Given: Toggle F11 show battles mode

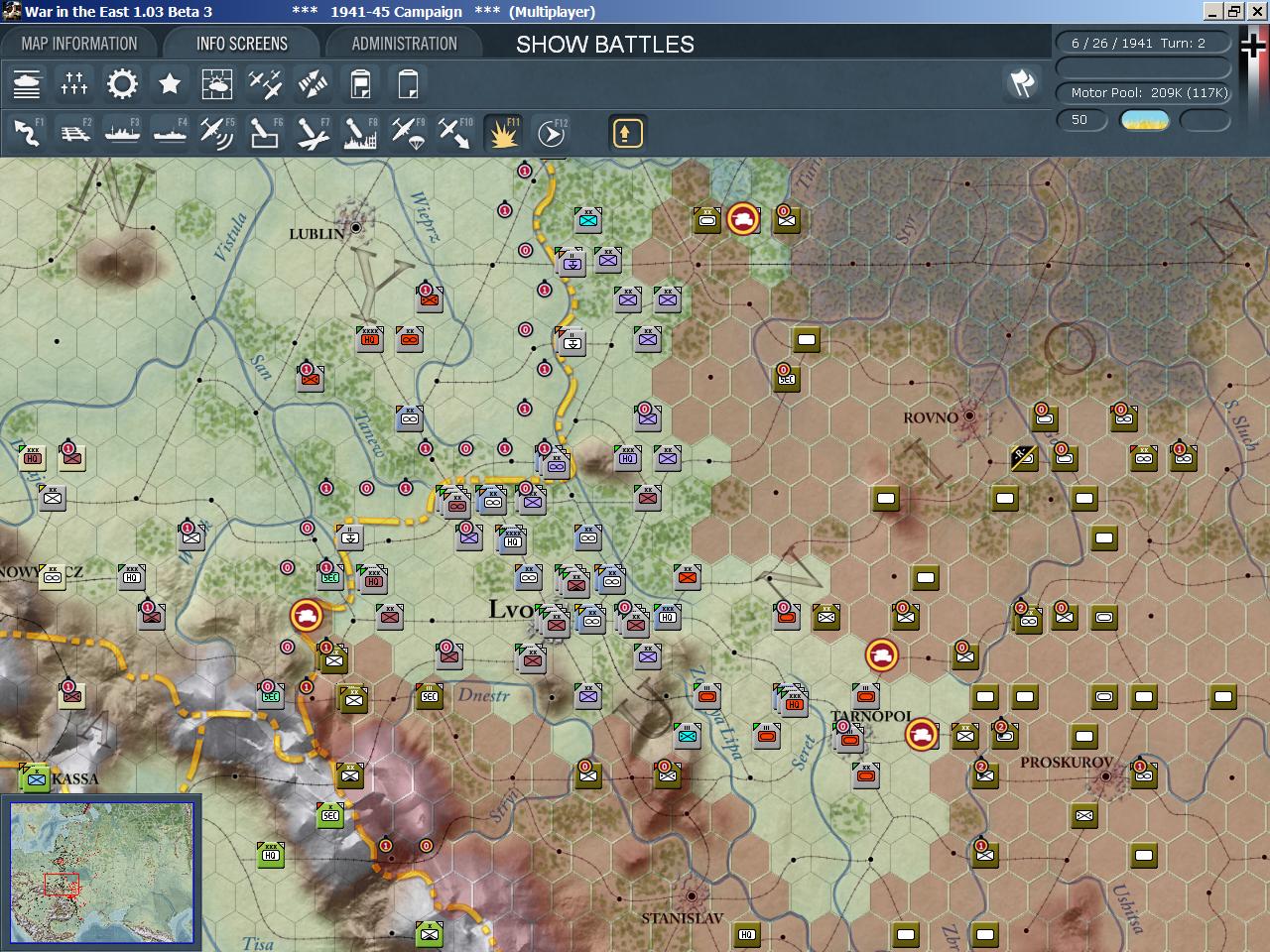Looking at the screenshot, I should [503, 133].
